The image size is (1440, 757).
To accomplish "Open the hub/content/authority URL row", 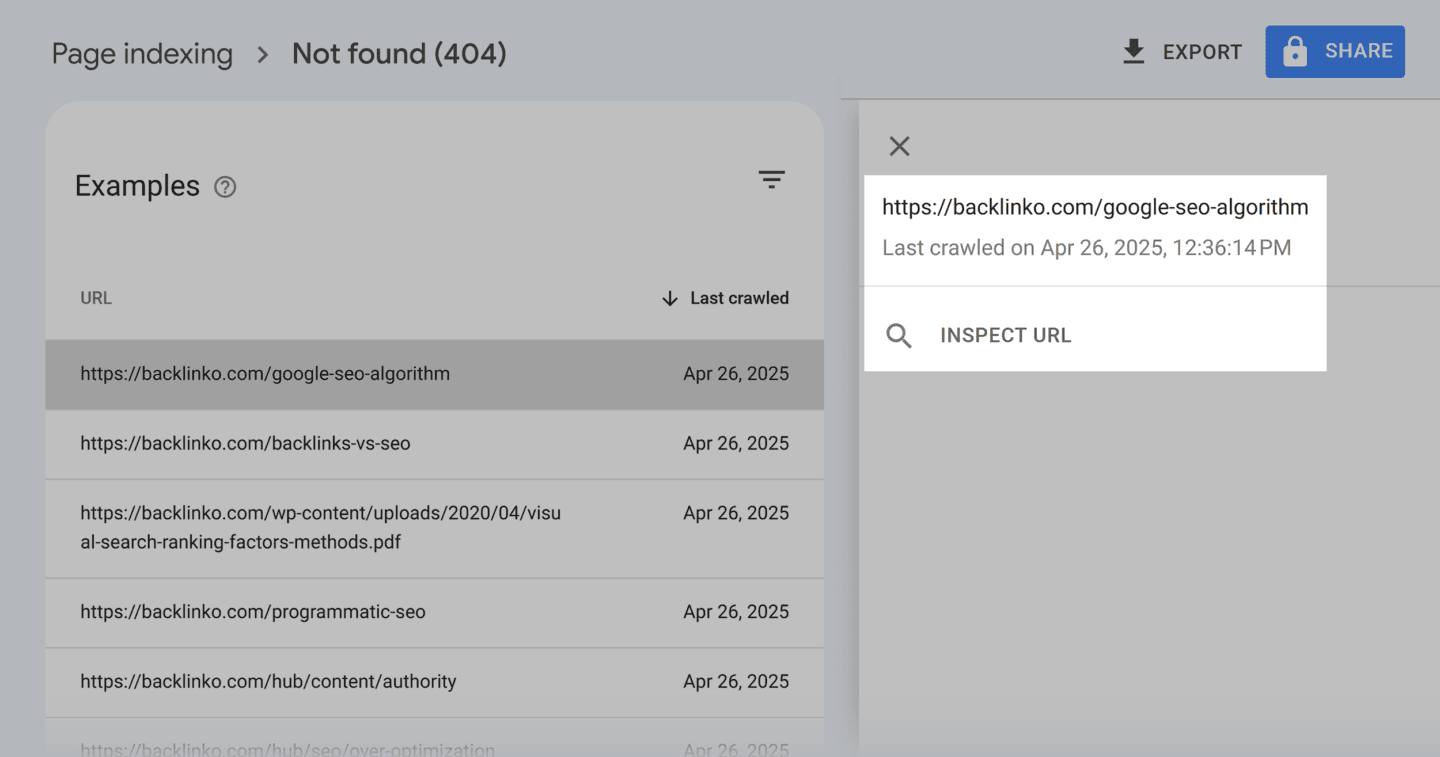I will pos(268,681).
